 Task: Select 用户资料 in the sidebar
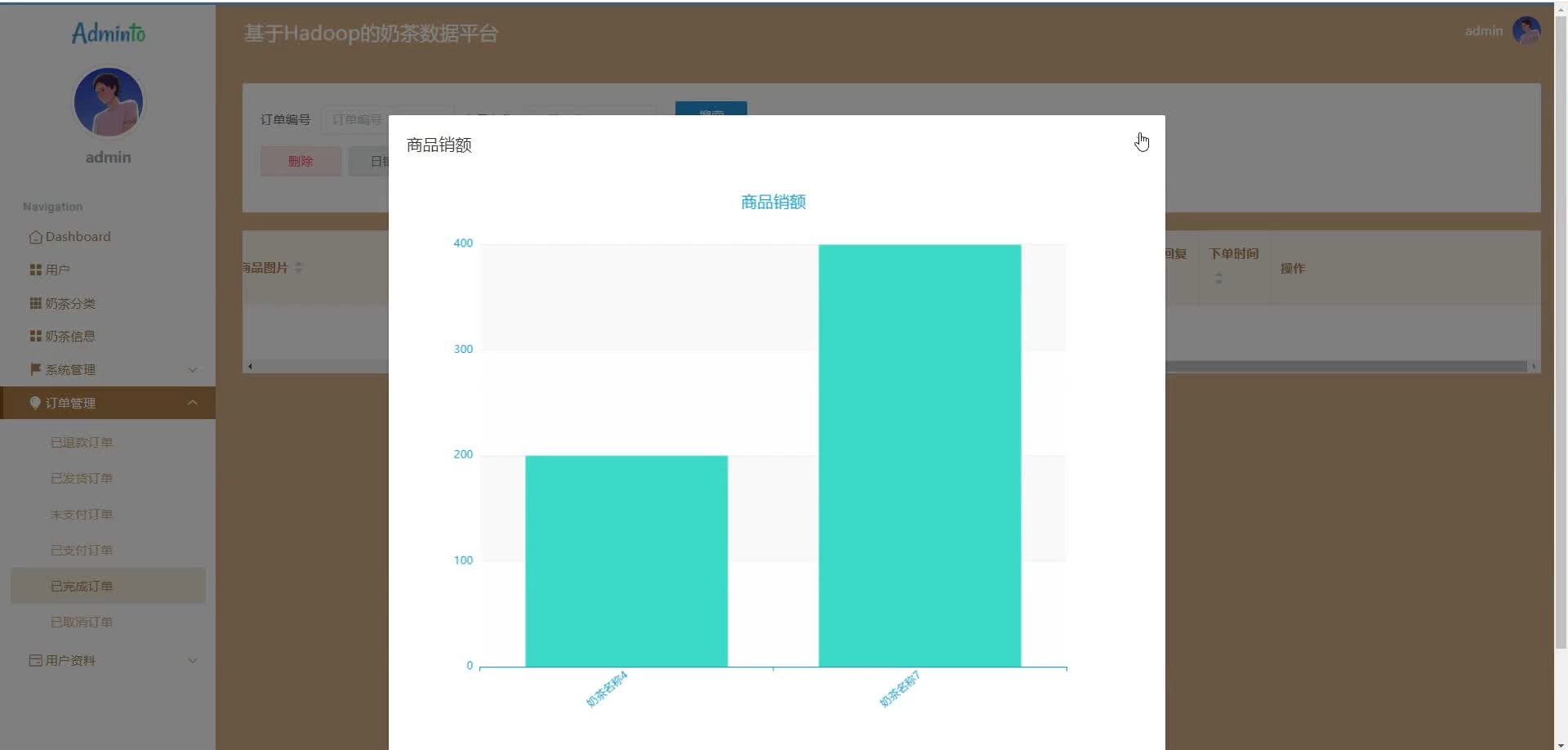coord(108,660)
